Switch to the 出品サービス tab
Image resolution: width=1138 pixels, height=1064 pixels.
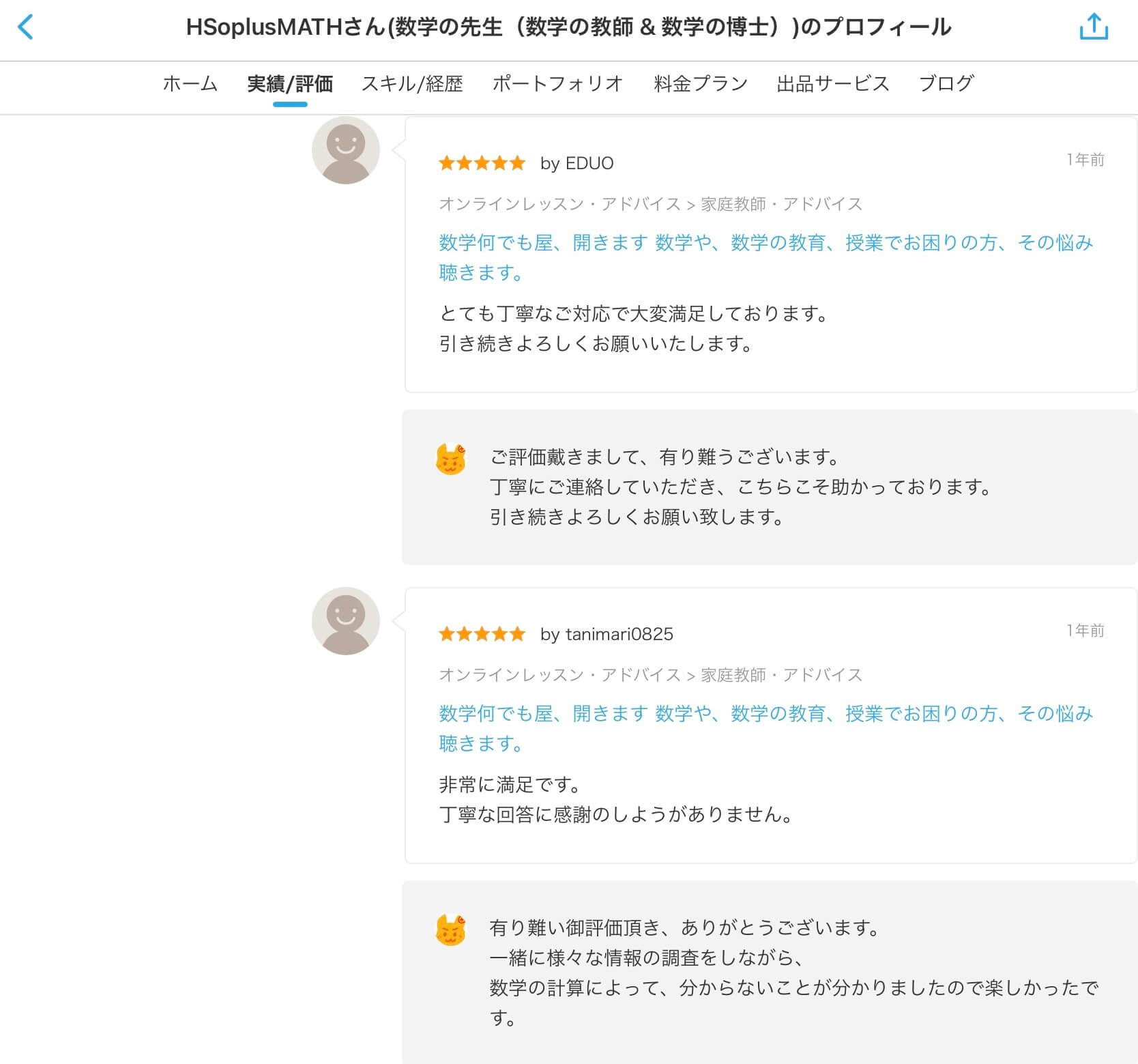[833, 84]
